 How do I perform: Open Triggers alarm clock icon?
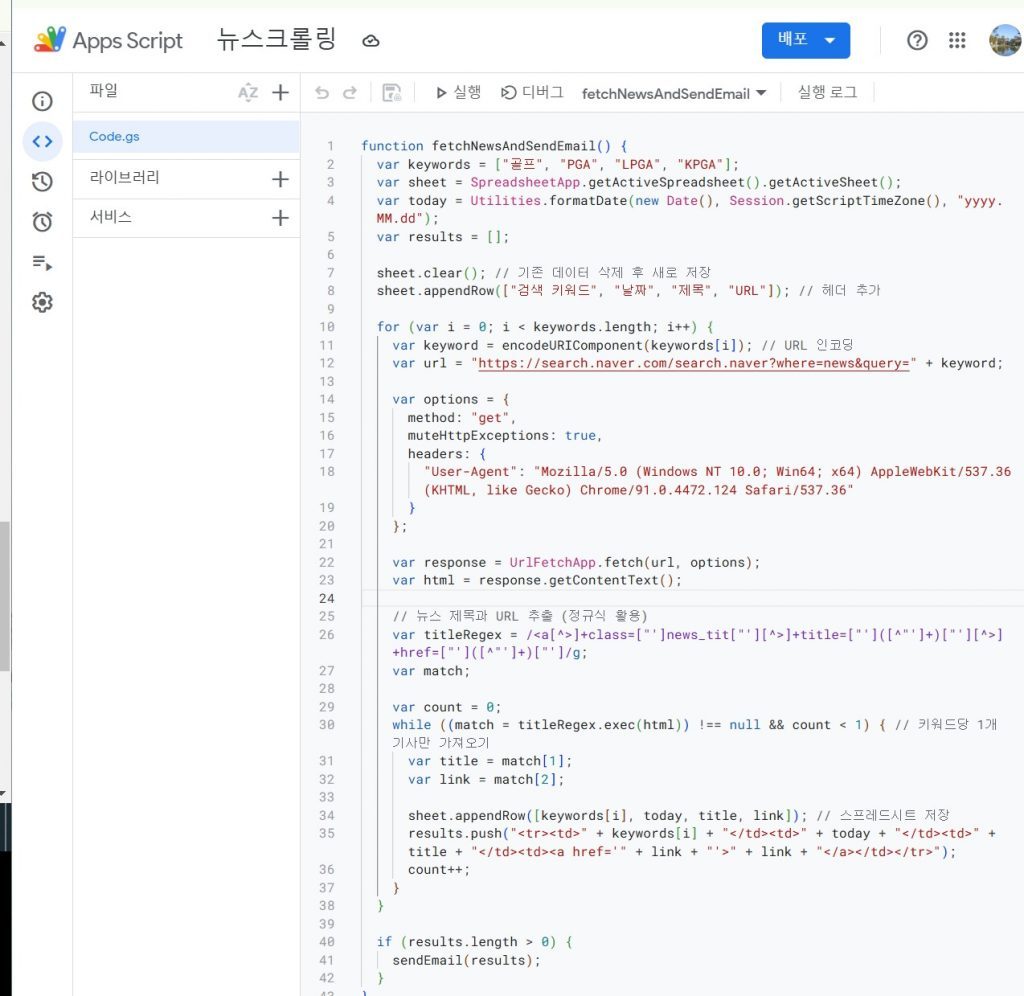tap(42, 222)
